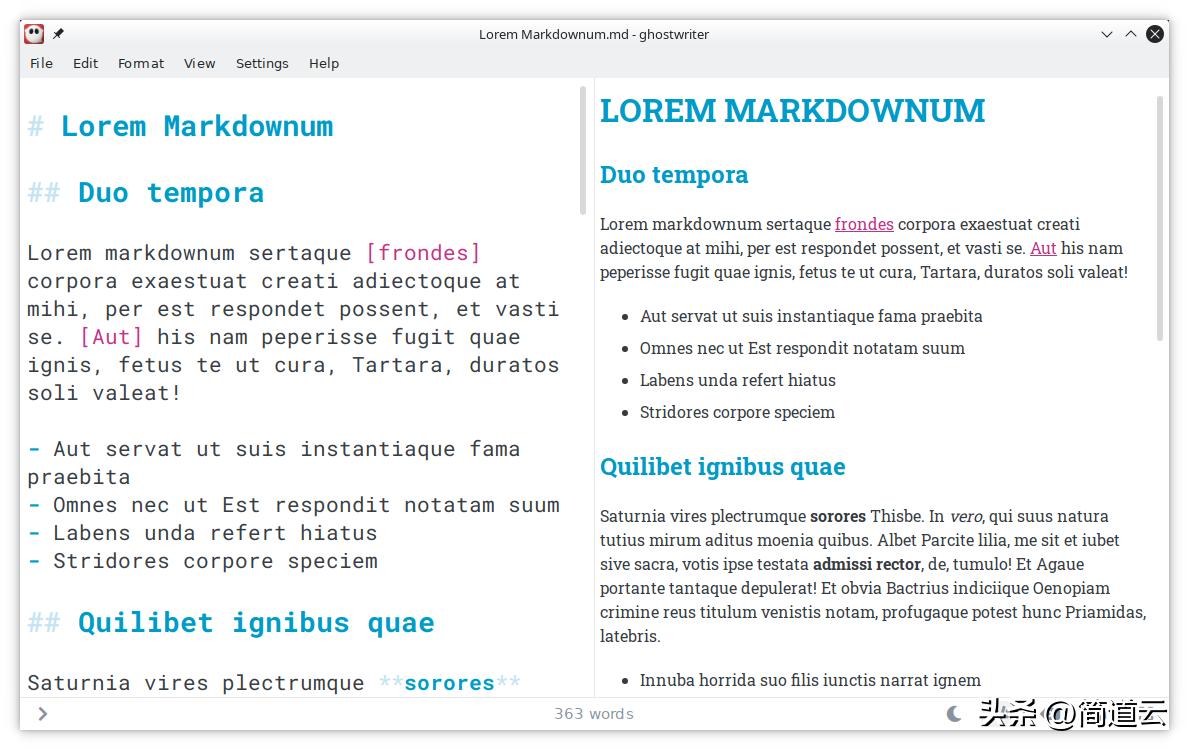The image size is (1189, 750).
Task: Place cursor on '[frondes]' in the editor
Action: (x=423, y=253)
